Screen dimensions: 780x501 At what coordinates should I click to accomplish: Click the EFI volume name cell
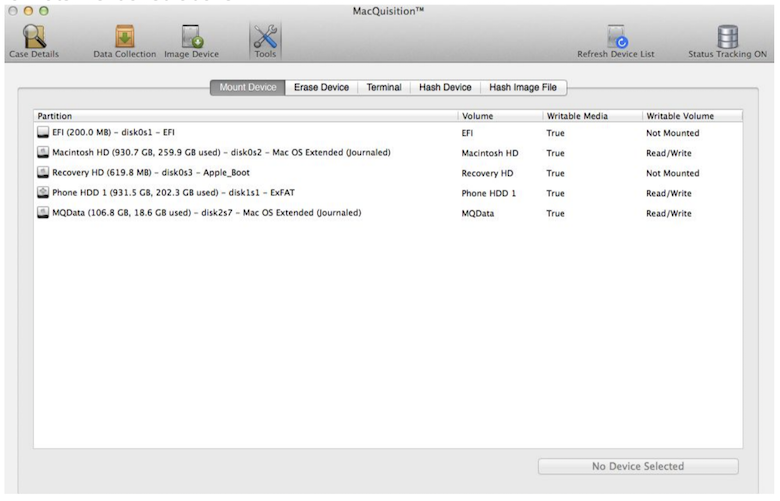(x=467, y=133)
